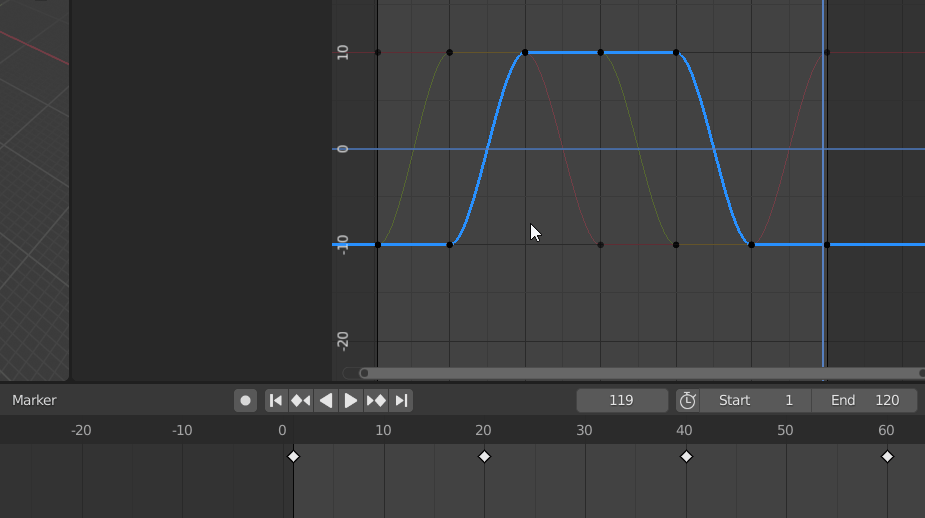Play the animation forward
Image resolution: width=925 pixels, height=518 pixels.
coord(350,401)
